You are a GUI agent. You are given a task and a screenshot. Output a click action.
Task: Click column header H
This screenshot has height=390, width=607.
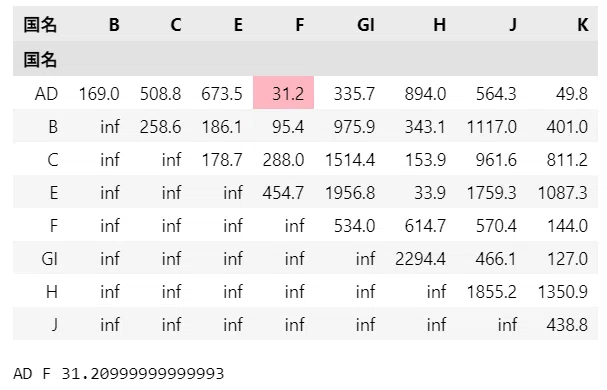439,25
